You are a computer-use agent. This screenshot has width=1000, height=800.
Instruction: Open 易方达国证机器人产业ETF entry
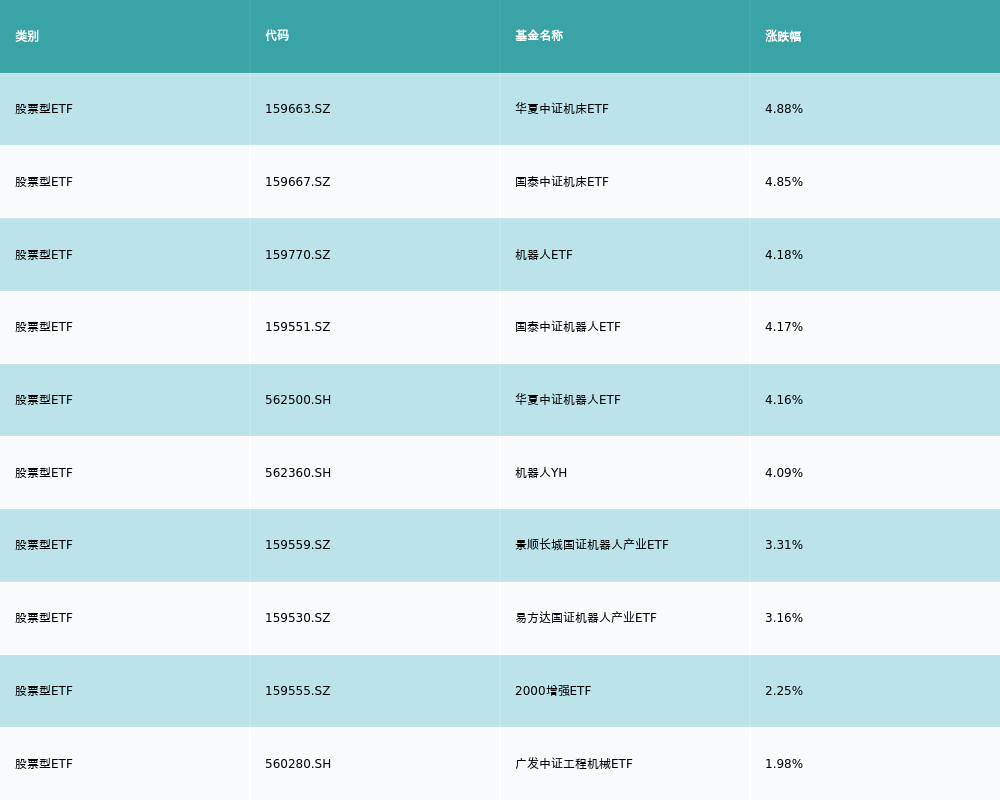(x=585, y=618)
